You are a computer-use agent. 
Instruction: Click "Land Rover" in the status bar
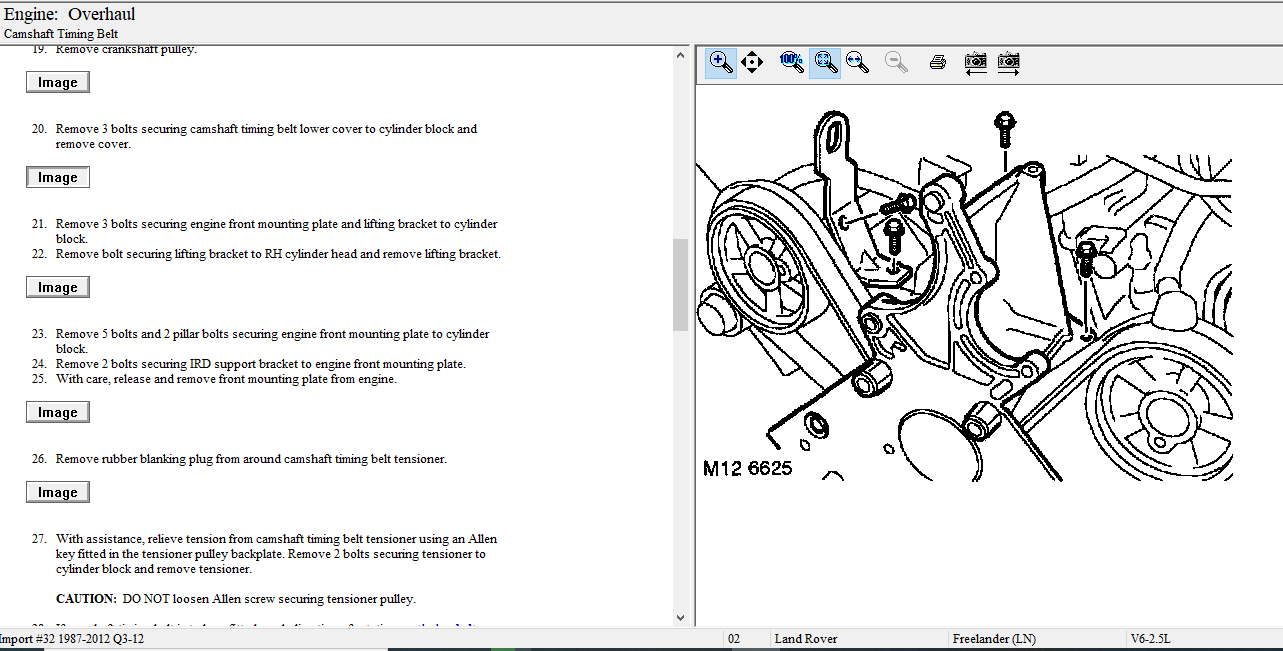click(x=806, y=638)
